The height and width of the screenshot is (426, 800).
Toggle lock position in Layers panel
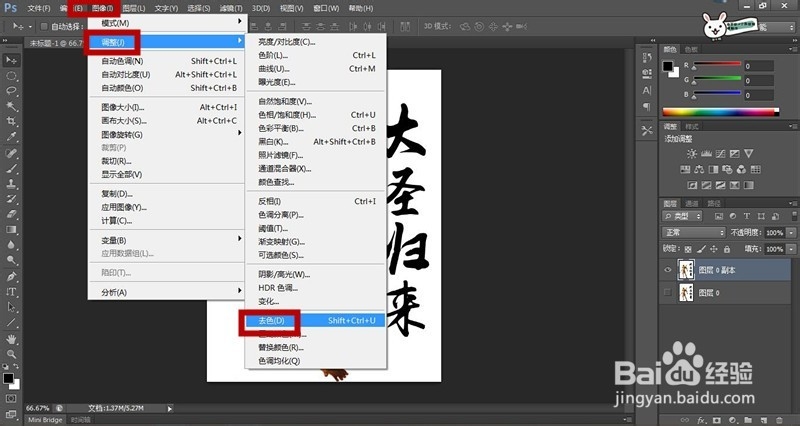tap(714, 249)
